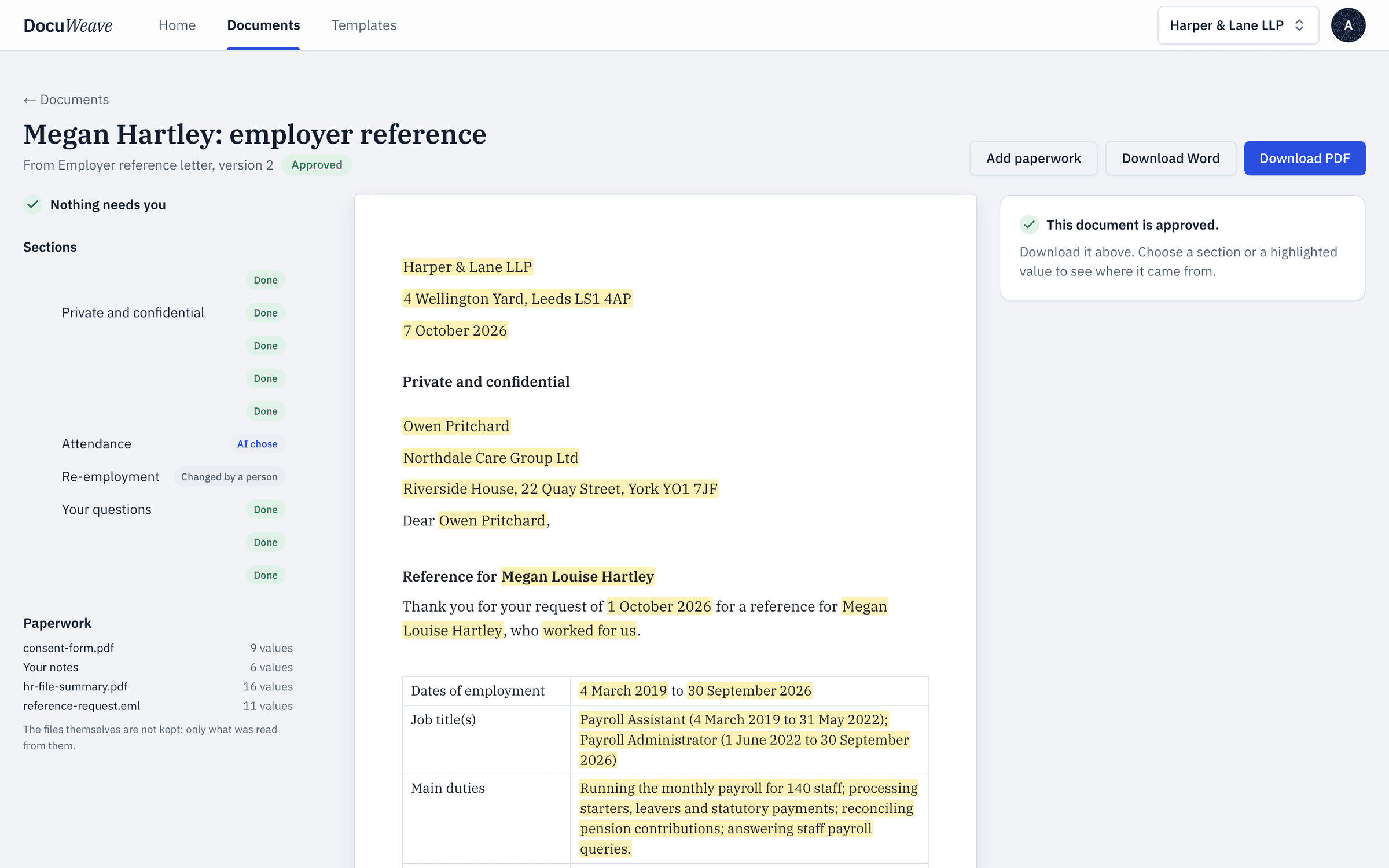Click the Done badge beside Your questions

click(266, 510)
